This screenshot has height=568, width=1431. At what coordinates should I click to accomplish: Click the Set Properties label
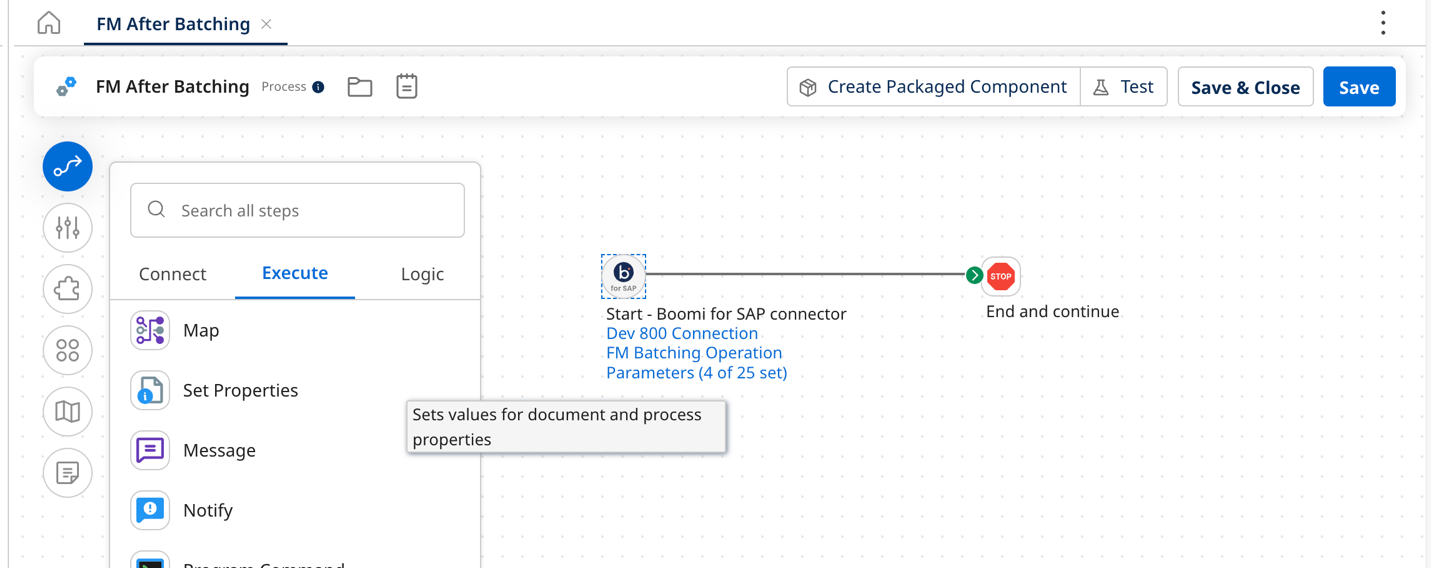[x=240, y=390]
